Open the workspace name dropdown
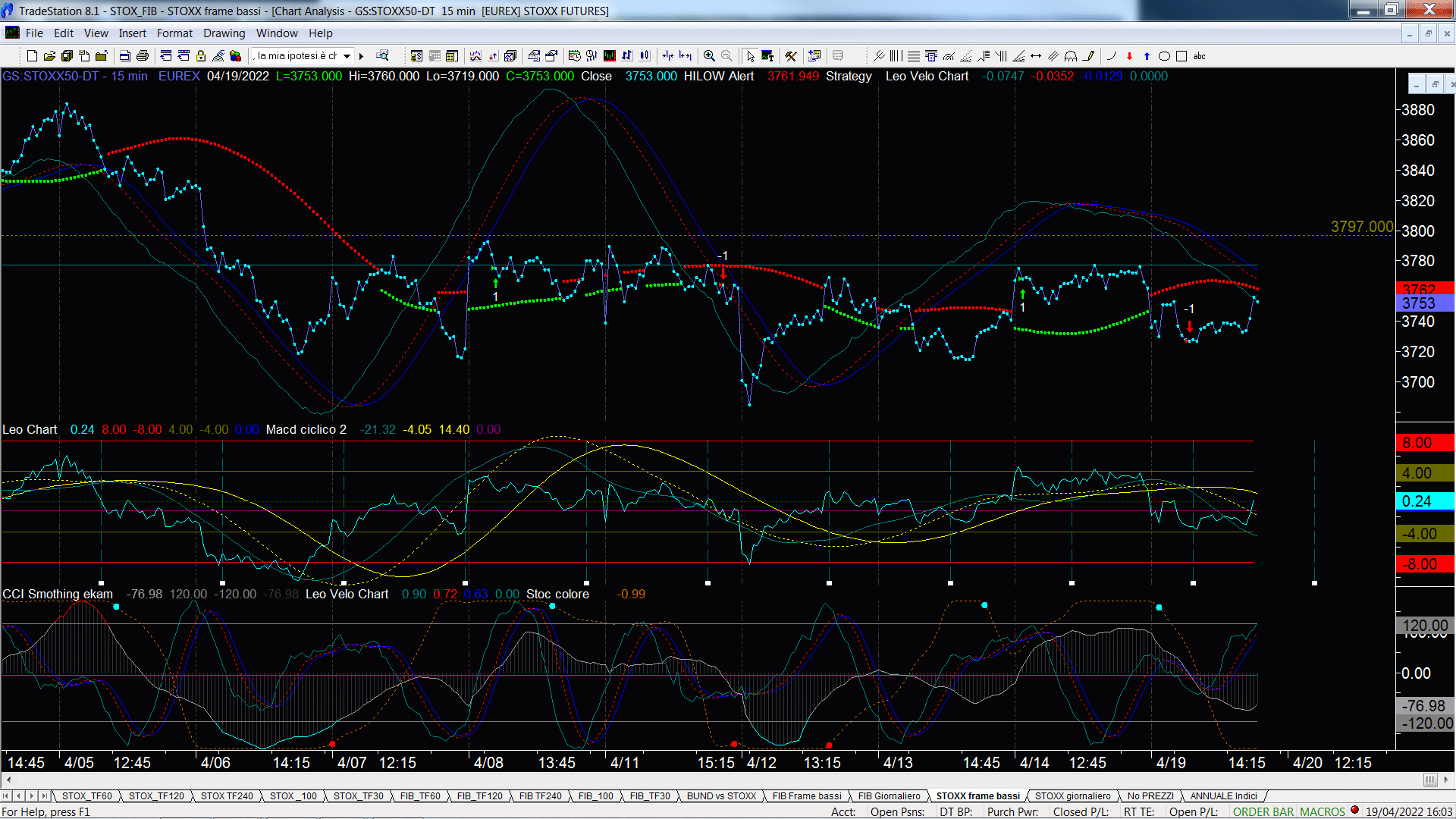The width and height of the screenshot is (1456, 819). (347, 56)
